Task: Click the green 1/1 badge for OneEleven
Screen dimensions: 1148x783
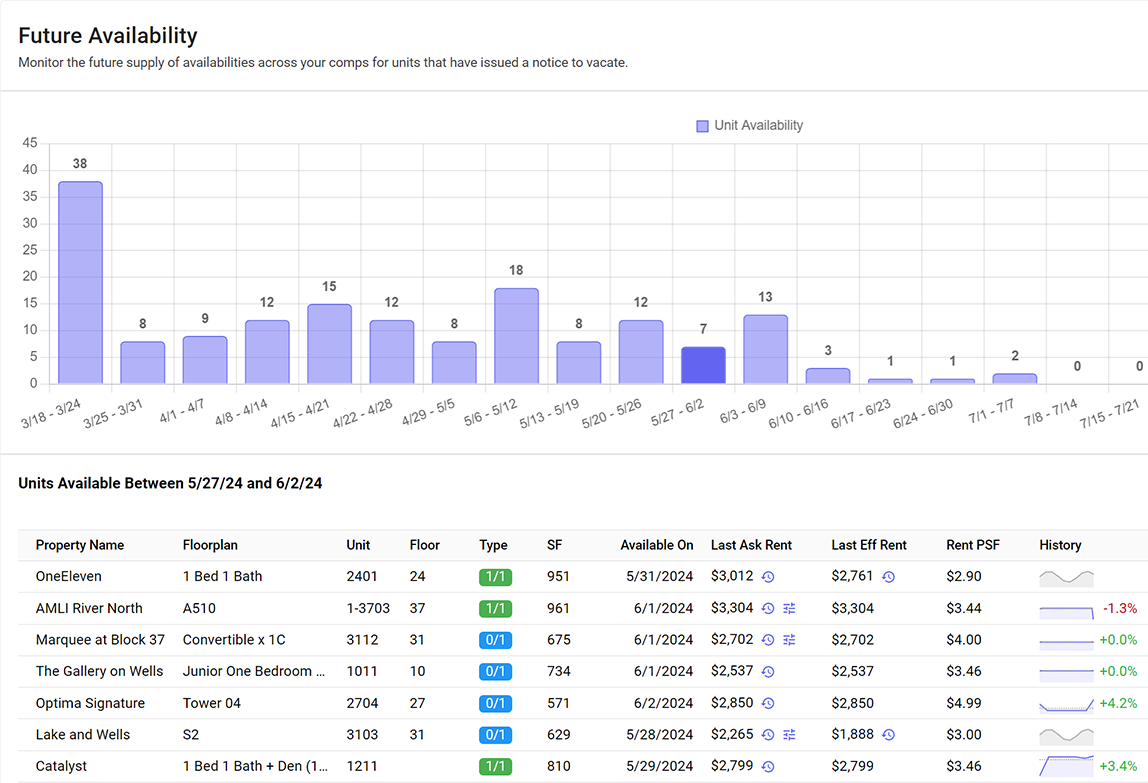Action: pos(494,577)
